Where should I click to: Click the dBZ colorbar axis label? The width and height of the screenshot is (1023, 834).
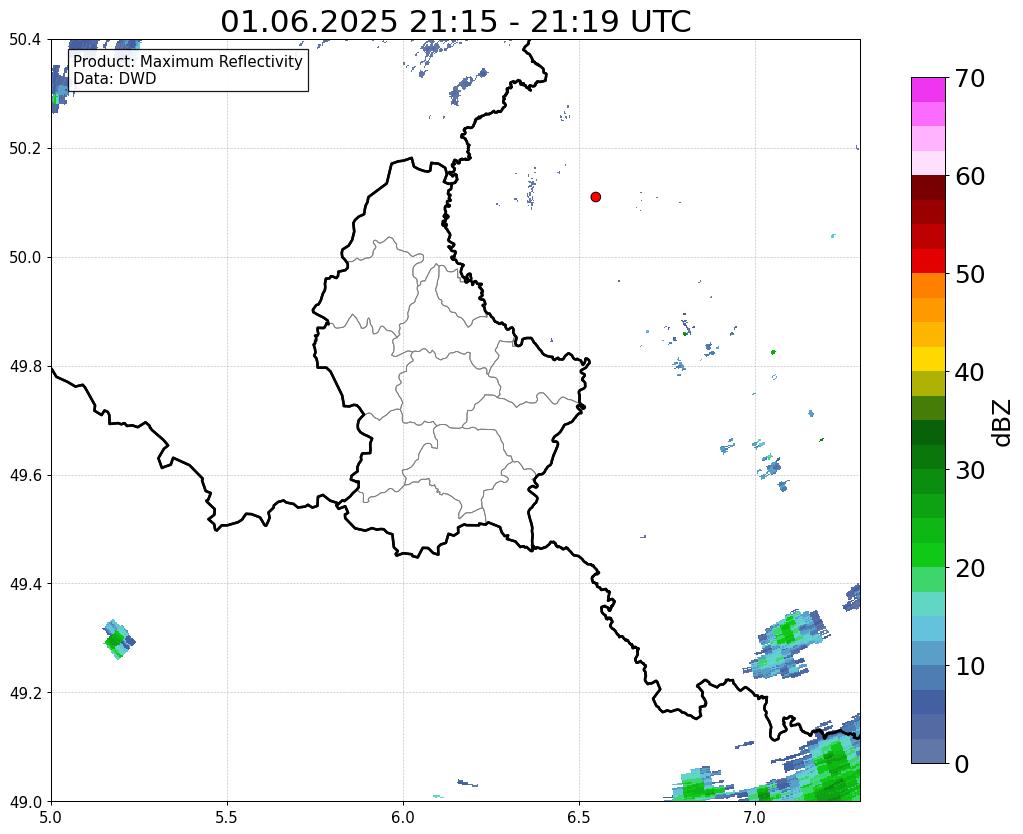pos(1003,423)
